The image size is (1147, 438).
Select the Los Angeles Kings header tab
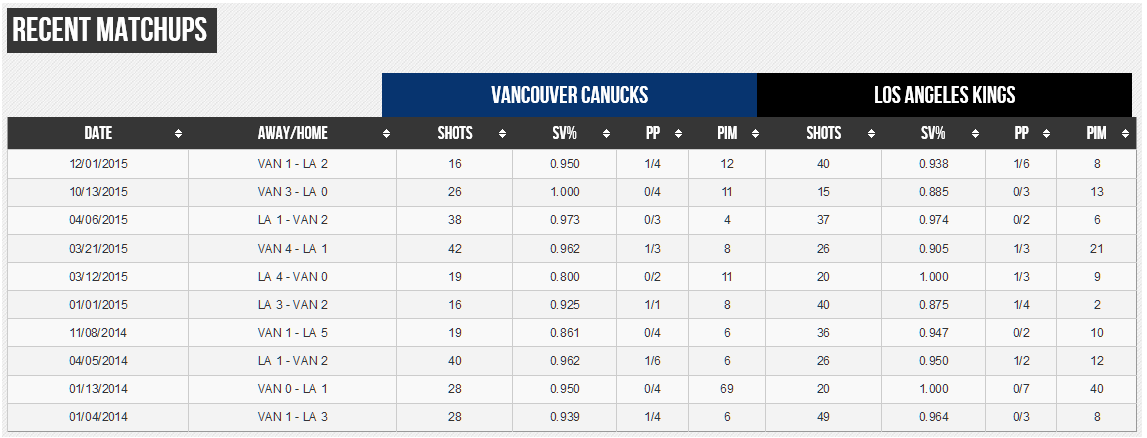[944, 95]
